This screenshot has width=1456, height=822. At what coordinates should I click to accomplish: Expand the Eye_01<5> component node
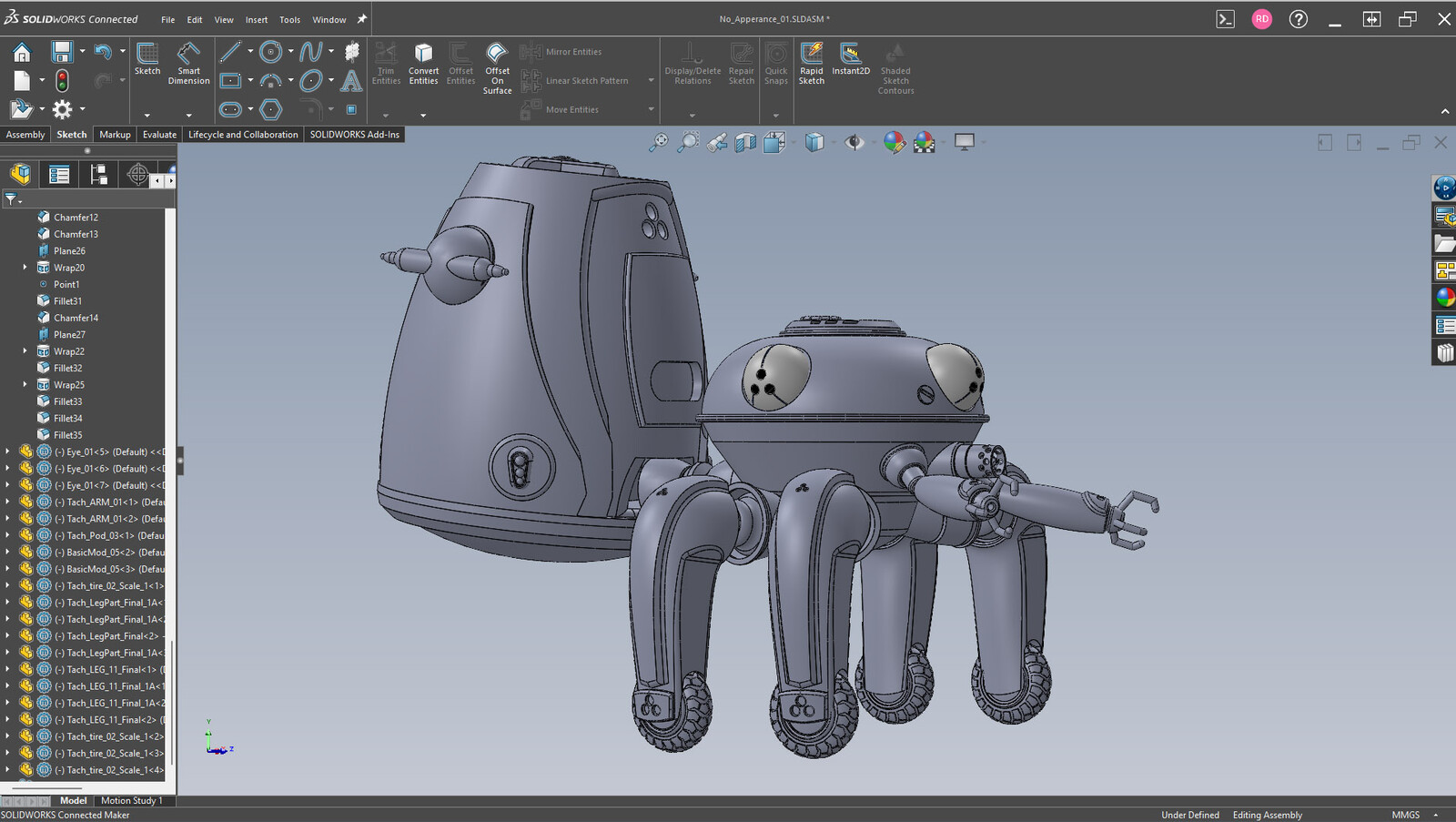[7, 452]
